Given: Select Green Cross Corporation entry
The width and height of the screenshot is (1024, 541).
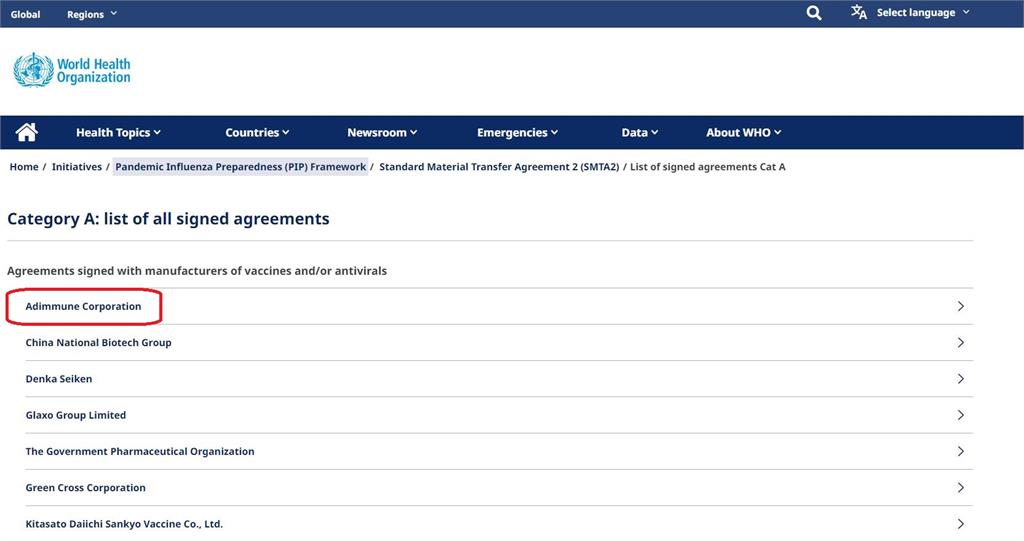Looking at the screenshot, I should [86, 487].
